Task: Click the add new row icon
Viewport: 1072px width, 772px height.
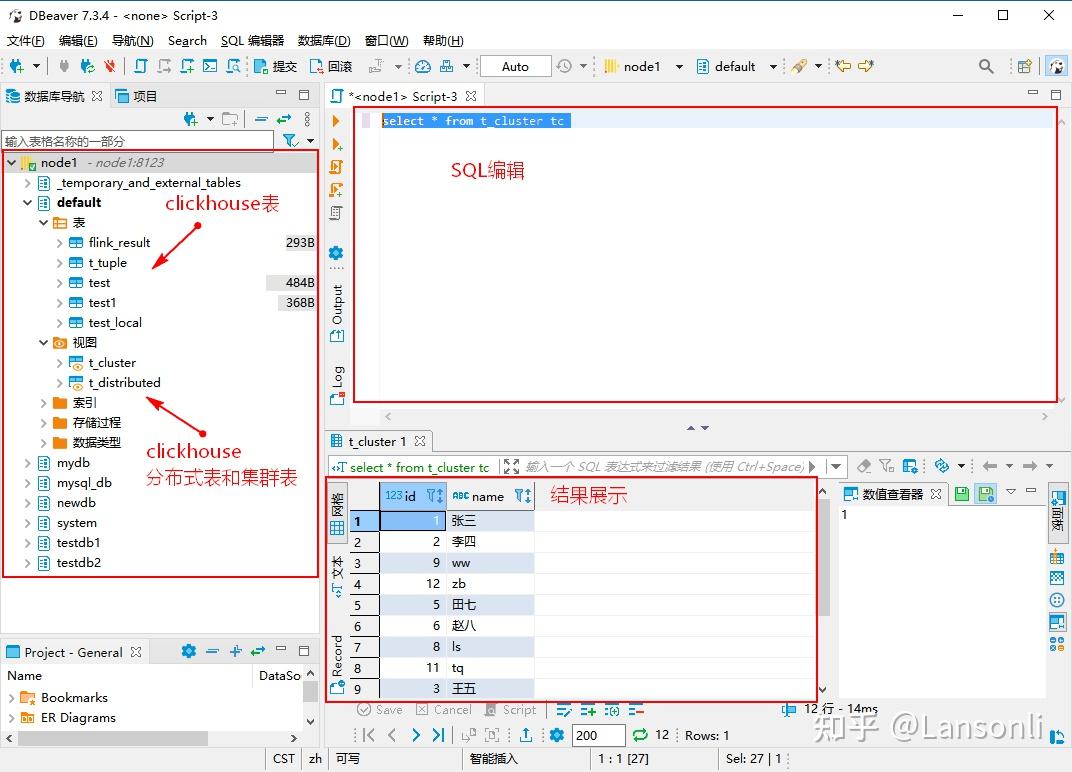Action: coord(588,711)
